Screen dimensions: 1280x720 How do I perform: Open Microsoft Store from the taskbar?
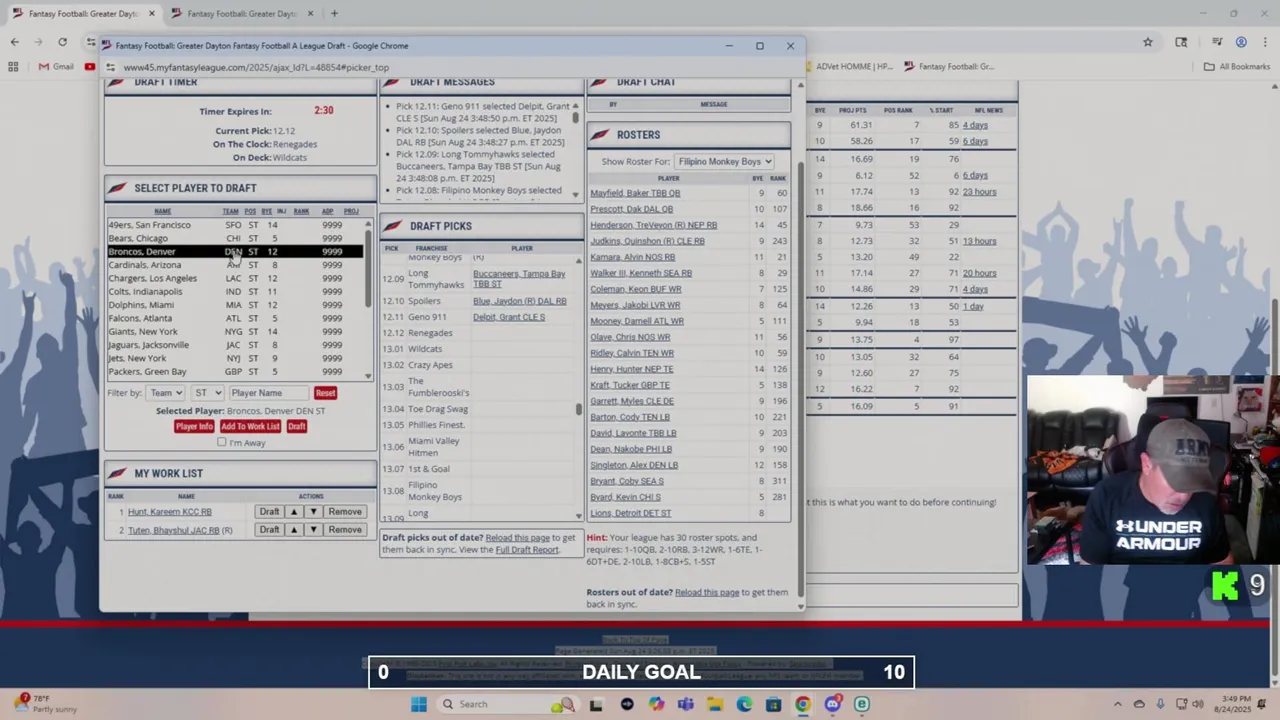click(x=773, y=704)
